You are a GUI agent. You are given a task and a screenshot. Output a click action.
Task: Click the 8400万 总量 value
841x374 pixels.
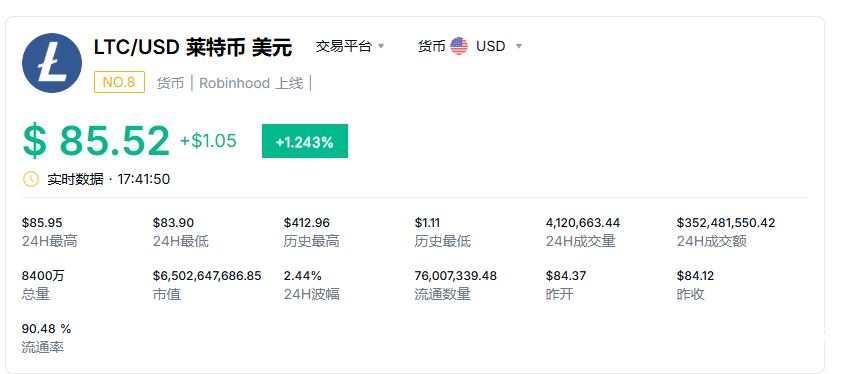click(x=43, y=276)
